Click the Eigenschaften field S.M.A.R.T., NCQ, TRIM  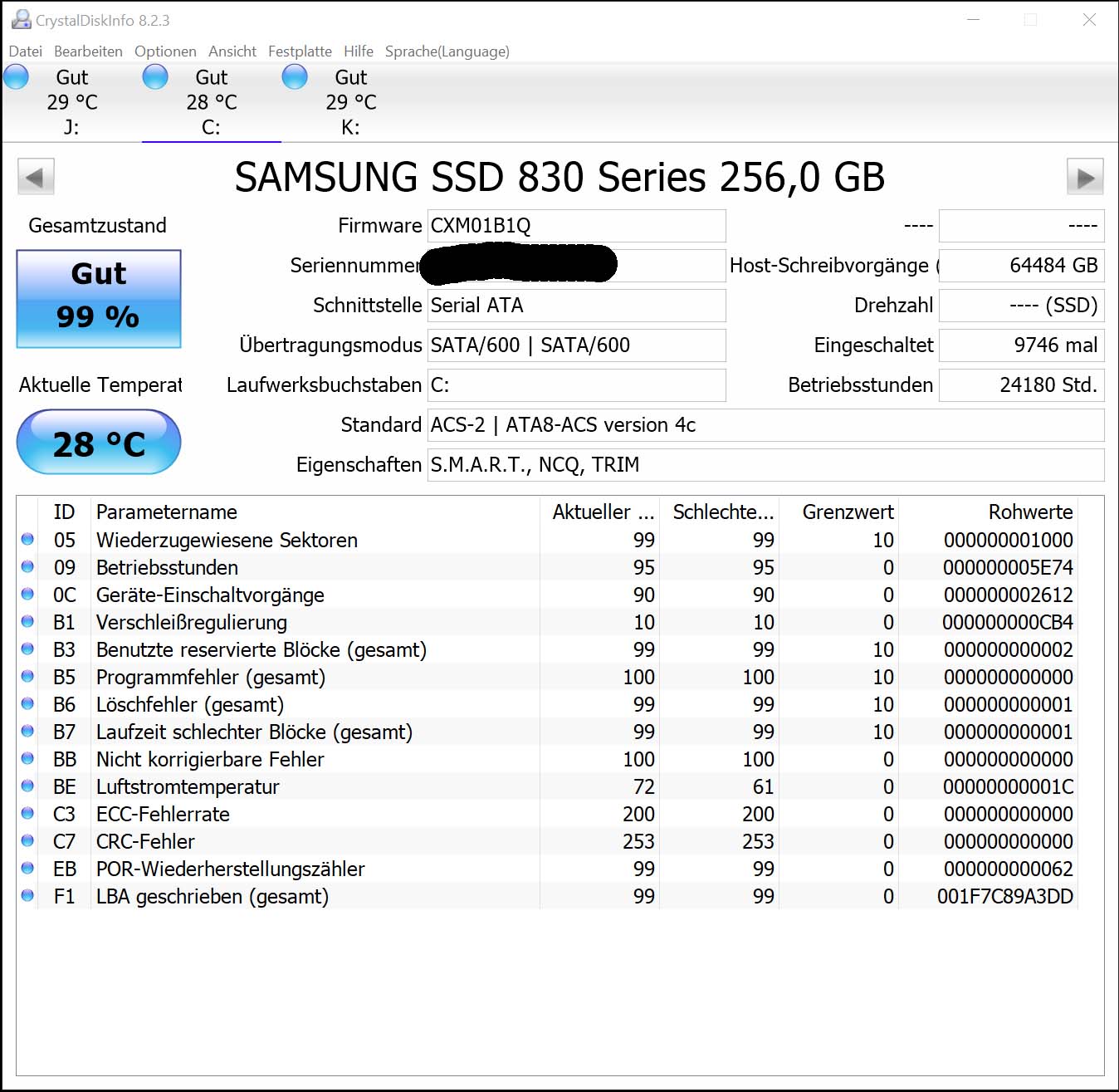pos(766,465)
